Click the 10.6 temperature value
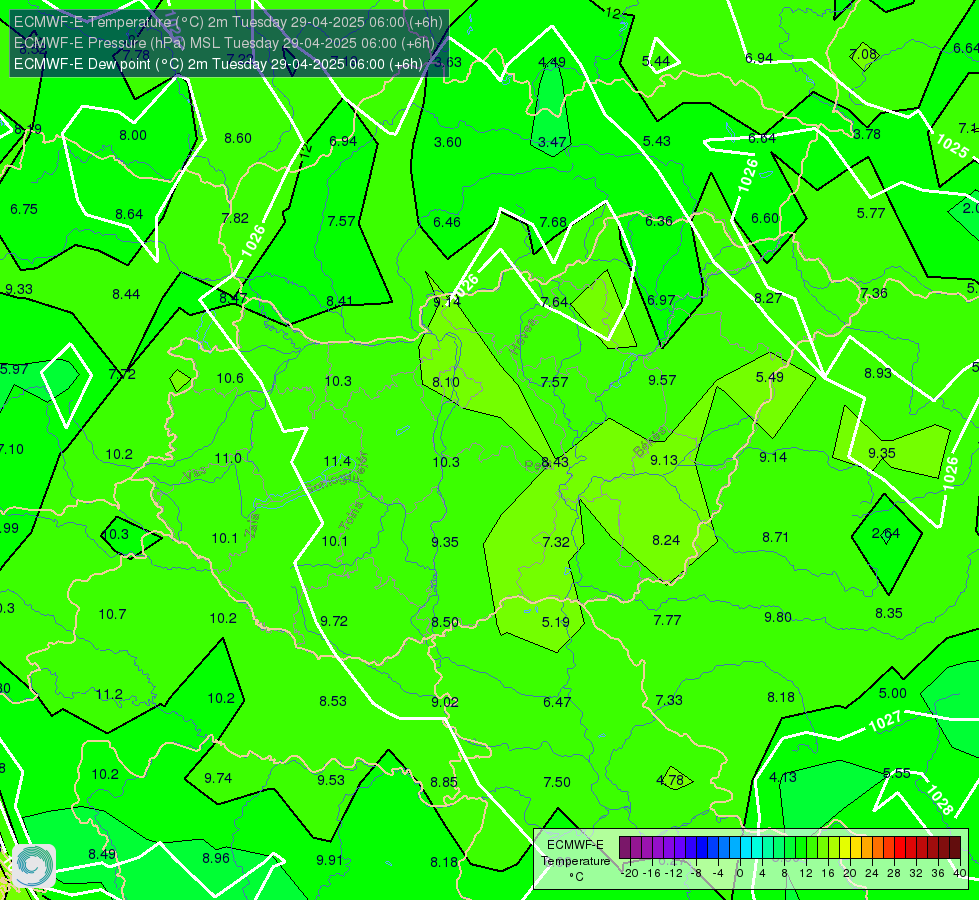Image resolution: width=979 pixels, height=900 pixels. pos(230,378)
